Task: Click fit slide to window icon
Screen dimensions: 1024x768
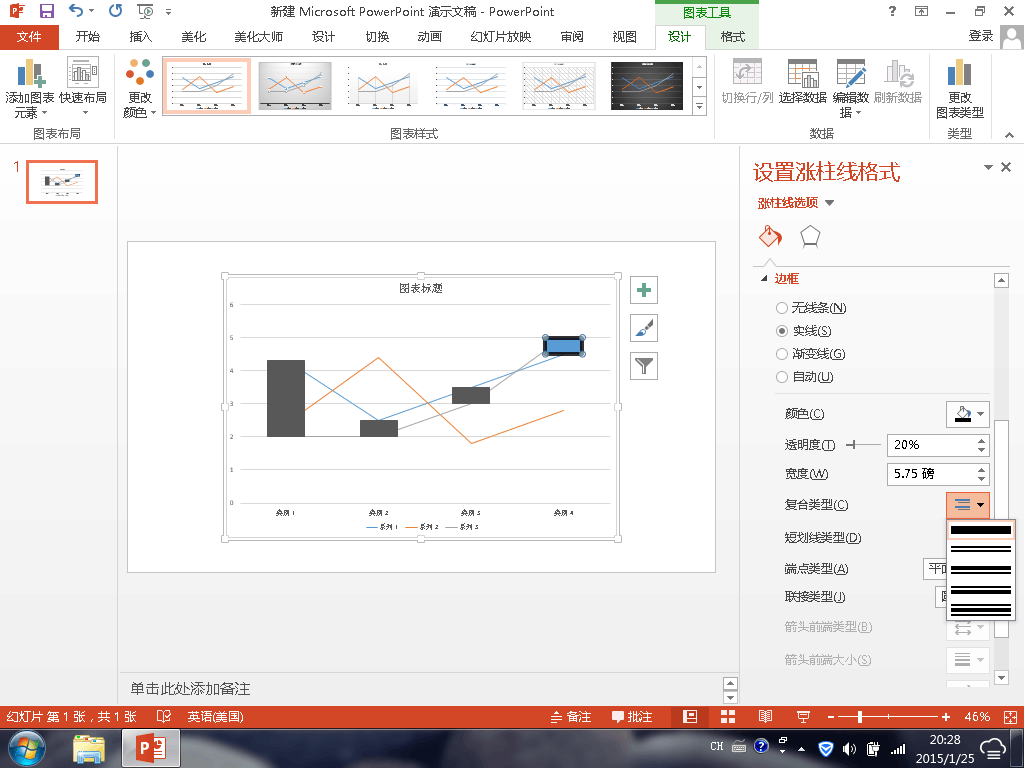Action: pos(1010,716)
